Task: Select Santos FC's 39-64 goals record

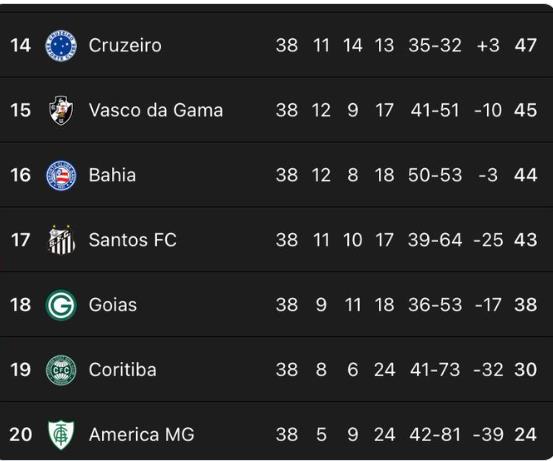Action: [435, 240]
